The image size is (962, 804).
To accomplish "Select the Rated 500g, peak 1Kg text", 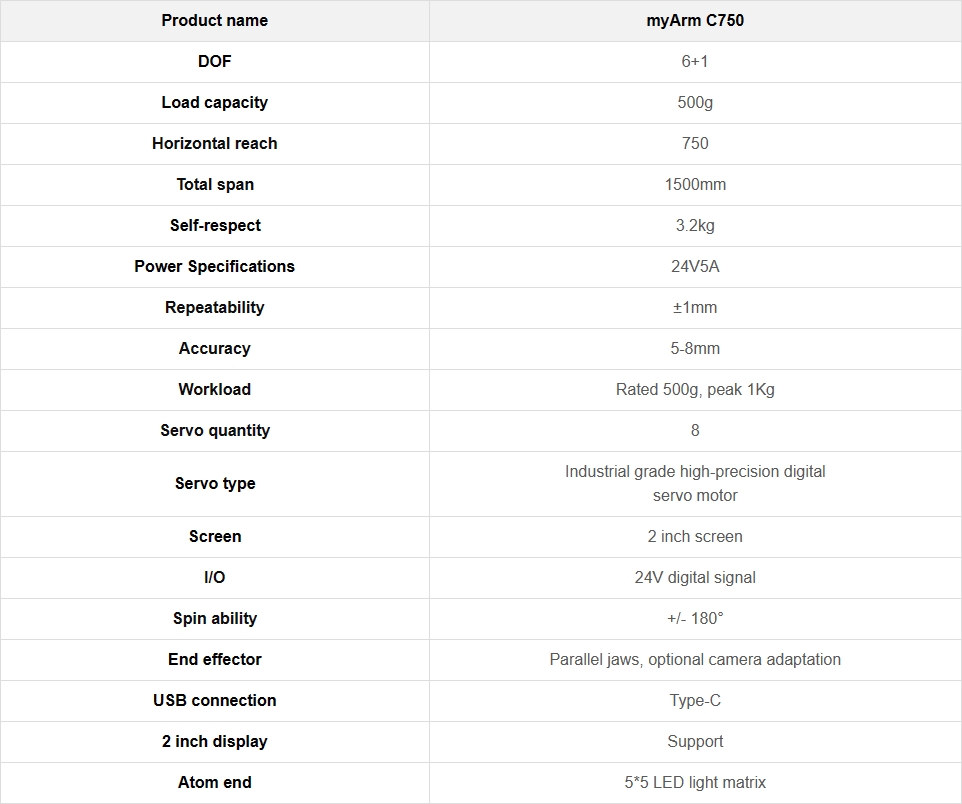I will (x=695, y=390).
